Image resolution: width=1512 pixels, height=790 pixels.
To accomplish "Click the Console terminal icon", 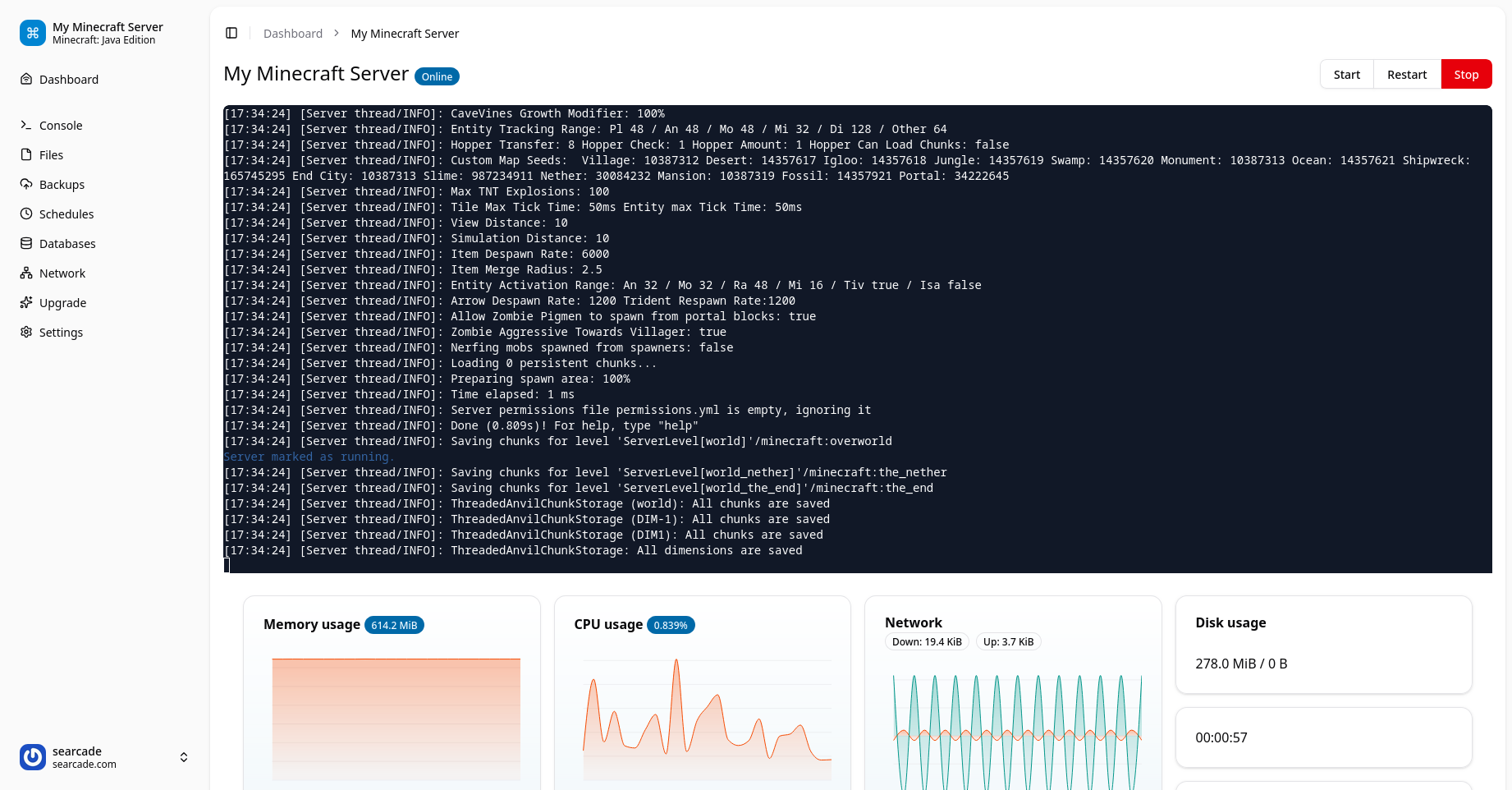I will click(x=26, y=125).
